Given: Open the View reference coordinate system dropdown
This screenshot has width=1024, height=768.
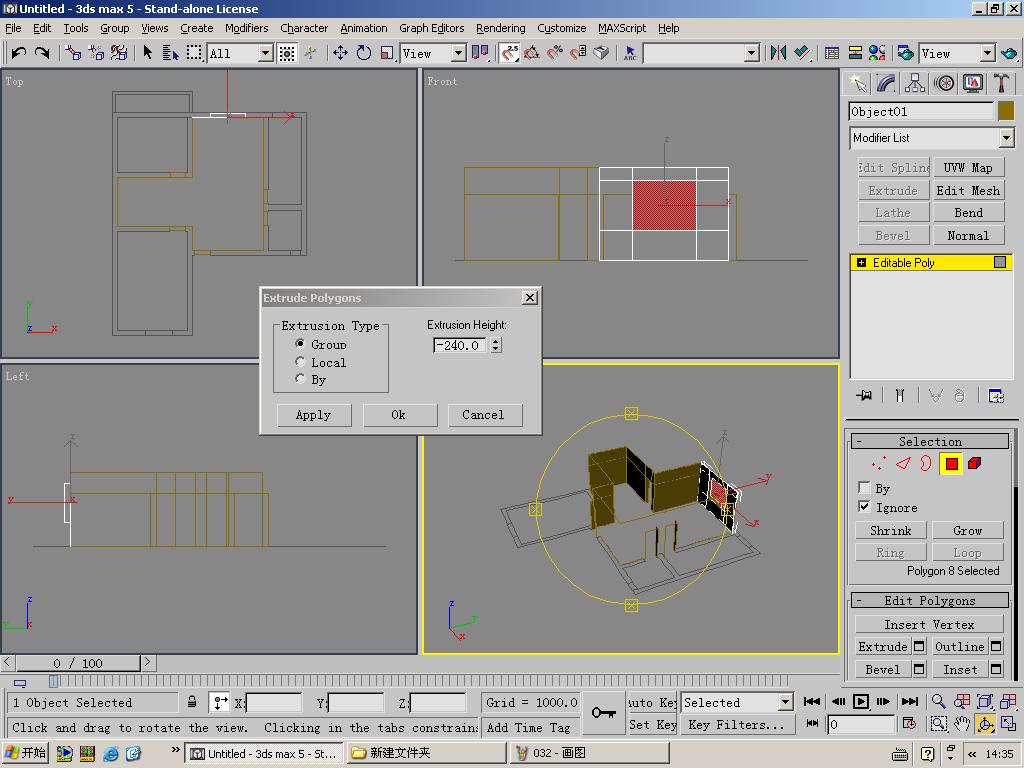Looking at the screenshot, I should (459, 53).
